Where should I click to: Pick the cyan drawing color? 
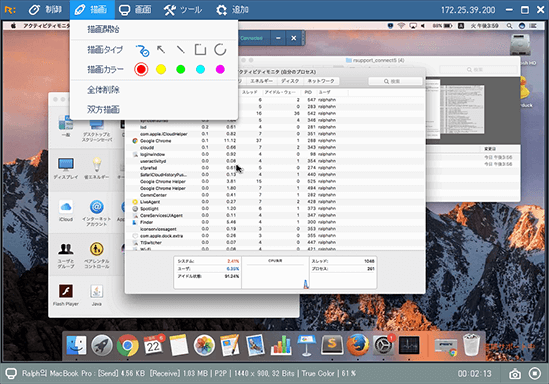tap(200, 69)
